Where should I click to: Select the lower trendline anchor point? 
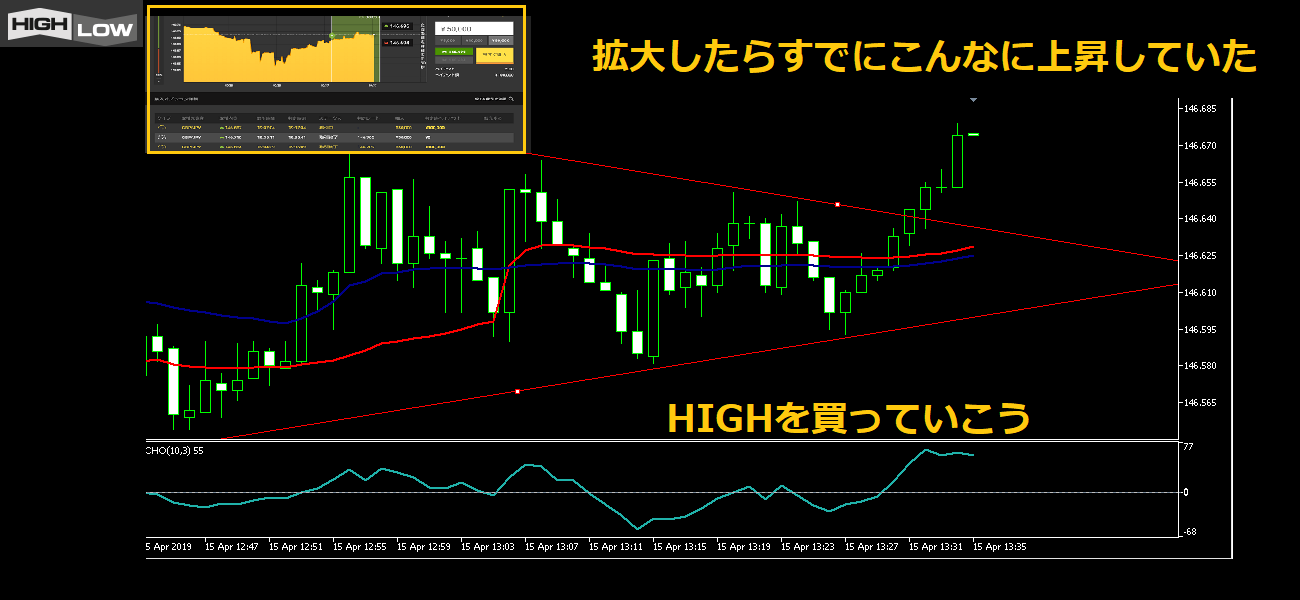[x=517, y=391]
